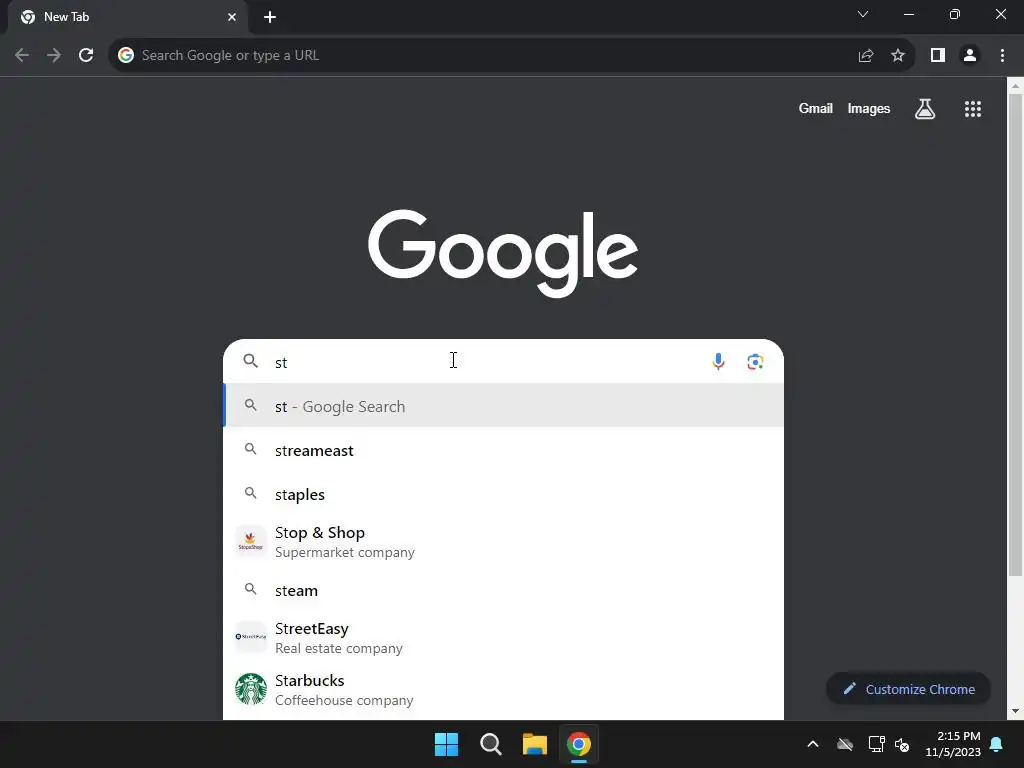Click the page vertical scrollbar

(x=1015, y=334)
